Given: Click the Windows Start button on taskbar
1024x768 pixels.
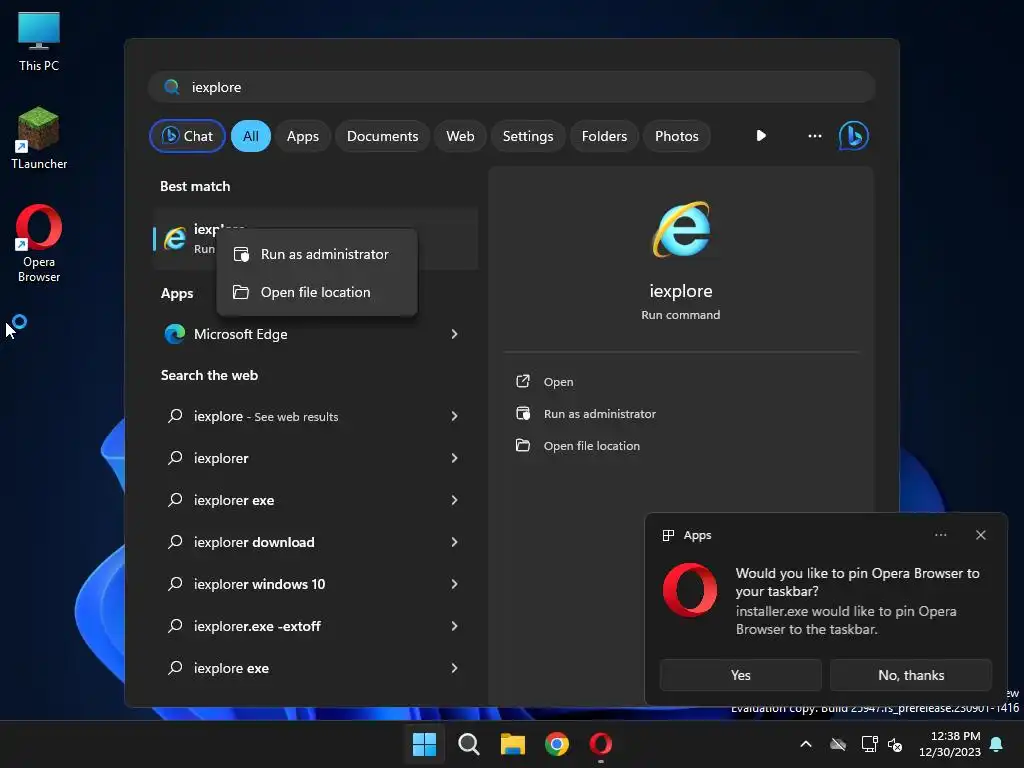Looking at the screenshot, I should pyautogui.click(x=424, y=744).
